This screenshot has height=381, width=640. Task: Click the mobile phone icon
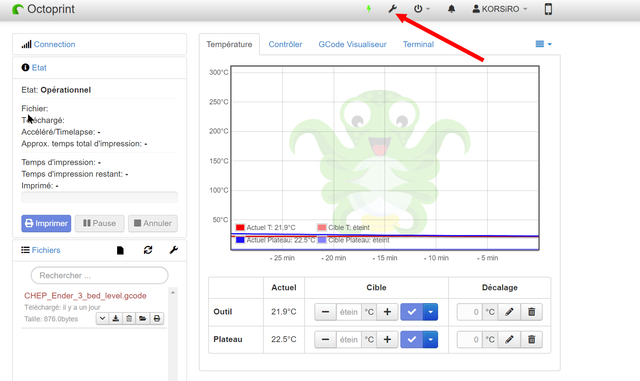pyautogui.click(x=548, y=9)
